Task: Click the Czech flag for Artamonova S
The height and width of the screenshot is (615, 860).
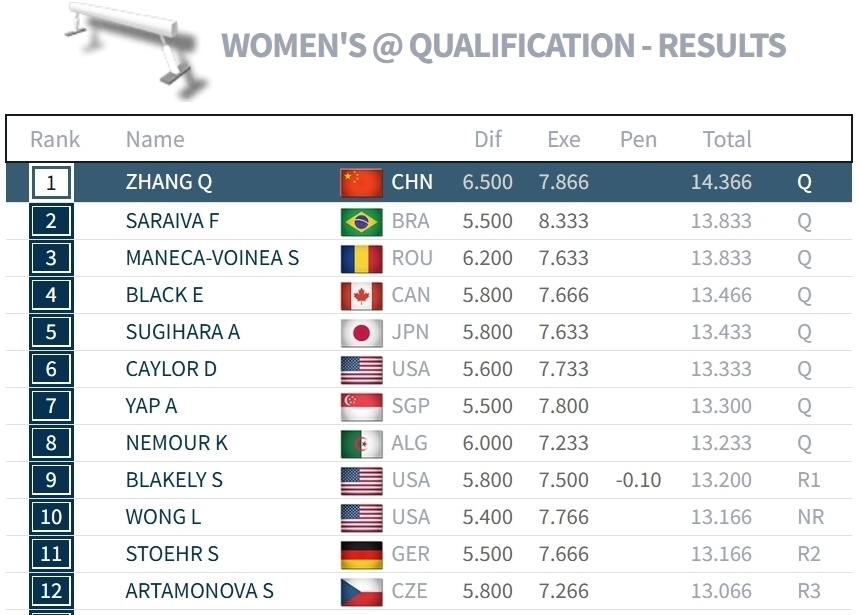Action: 361,591
